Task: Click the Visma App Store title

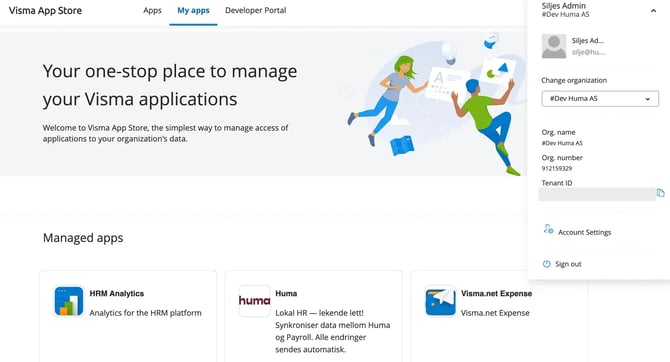Action: click(x=45, y=11)
